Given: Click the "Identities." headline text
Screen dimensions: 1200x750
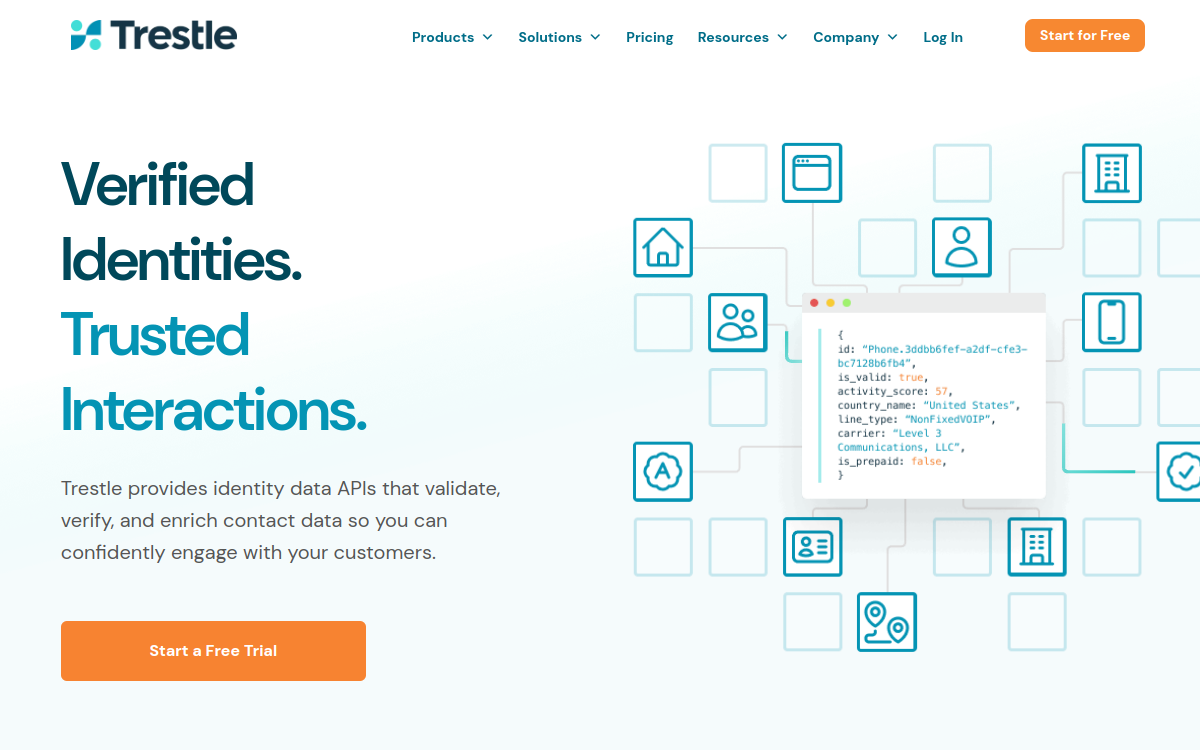Looking at the screenshot, I should coord(181,259).
